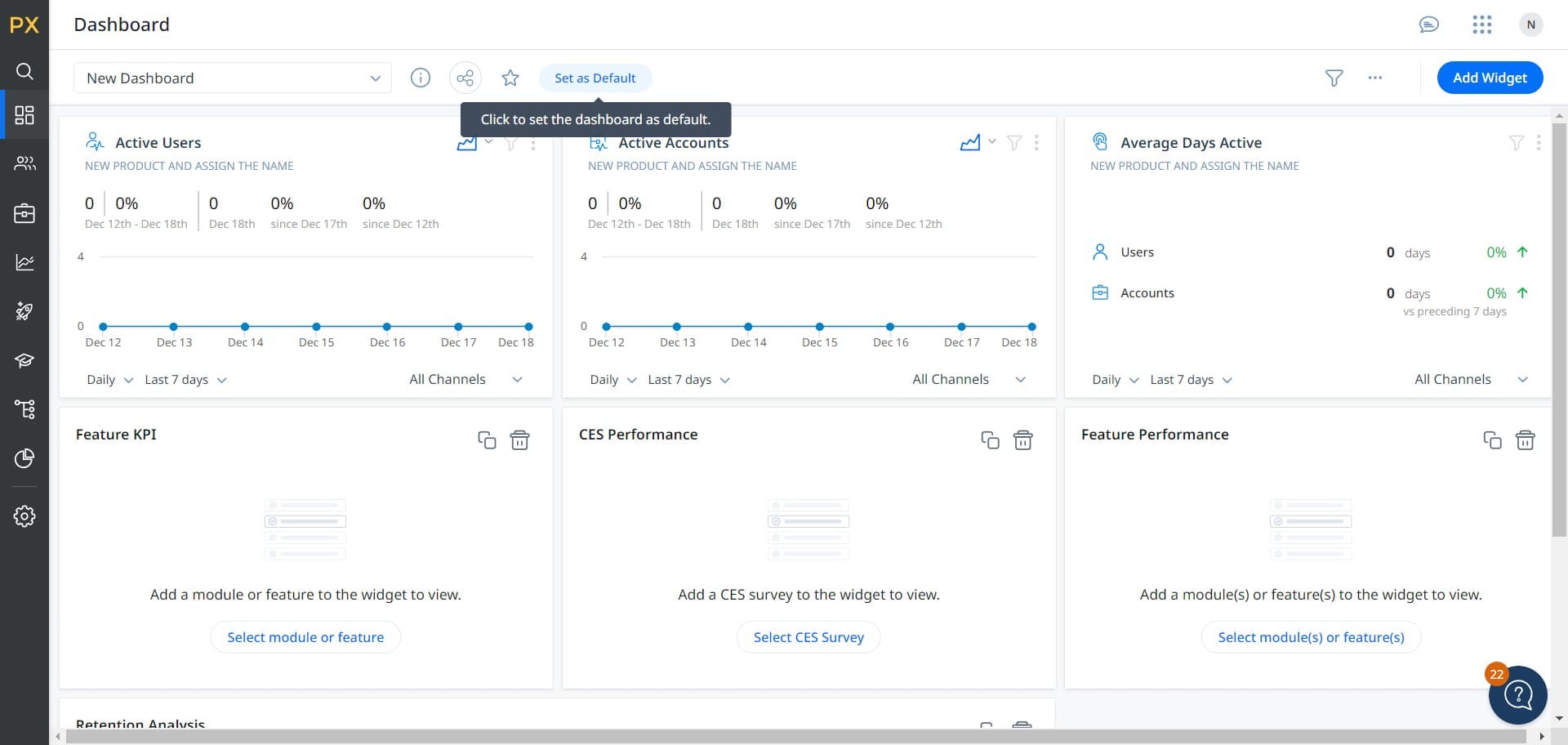Open the Audience section from the sidebar

click(24, 163)
